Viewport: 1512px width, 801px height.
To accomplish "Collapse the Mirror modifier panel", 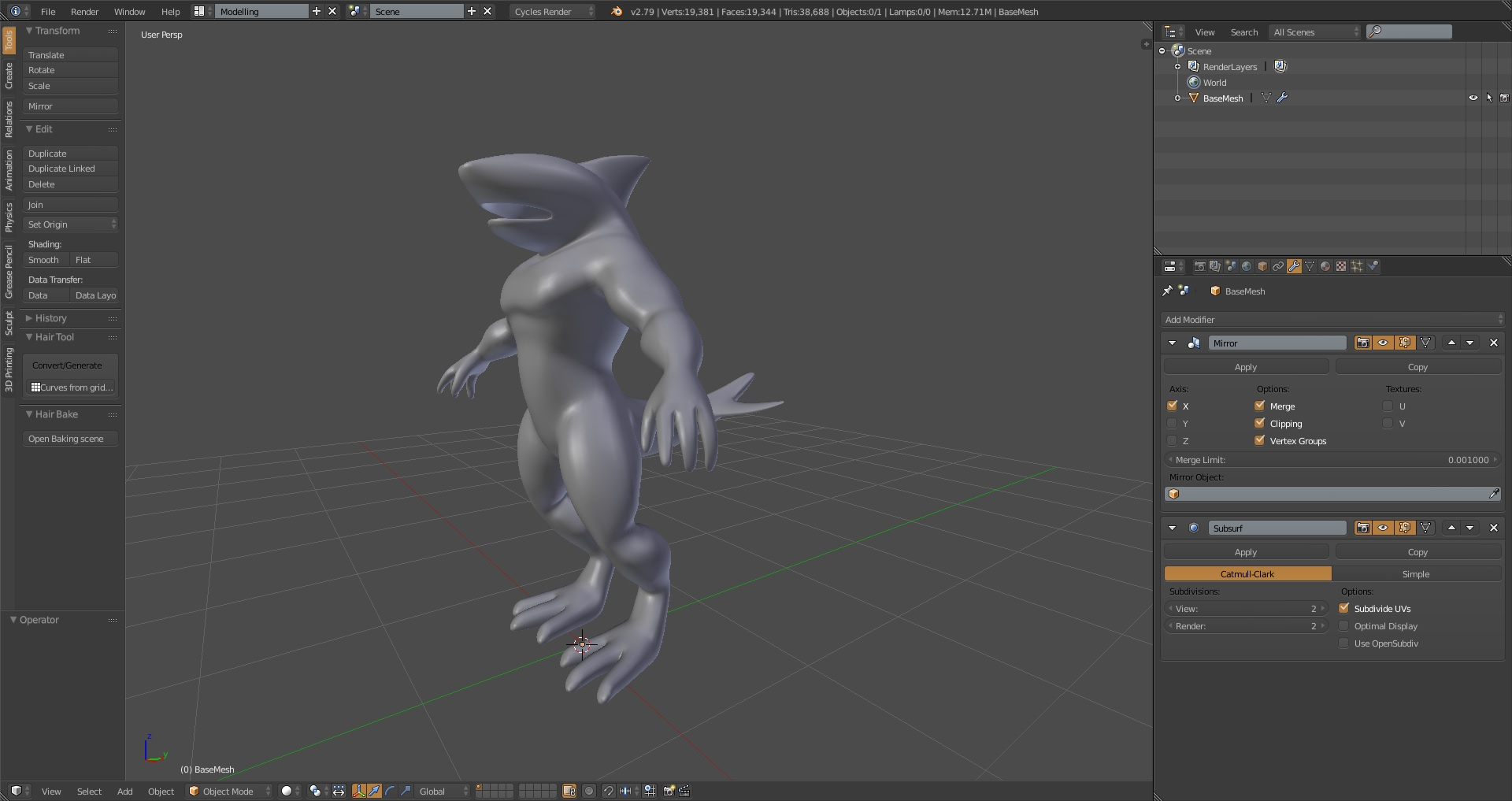I will 1172,343.
